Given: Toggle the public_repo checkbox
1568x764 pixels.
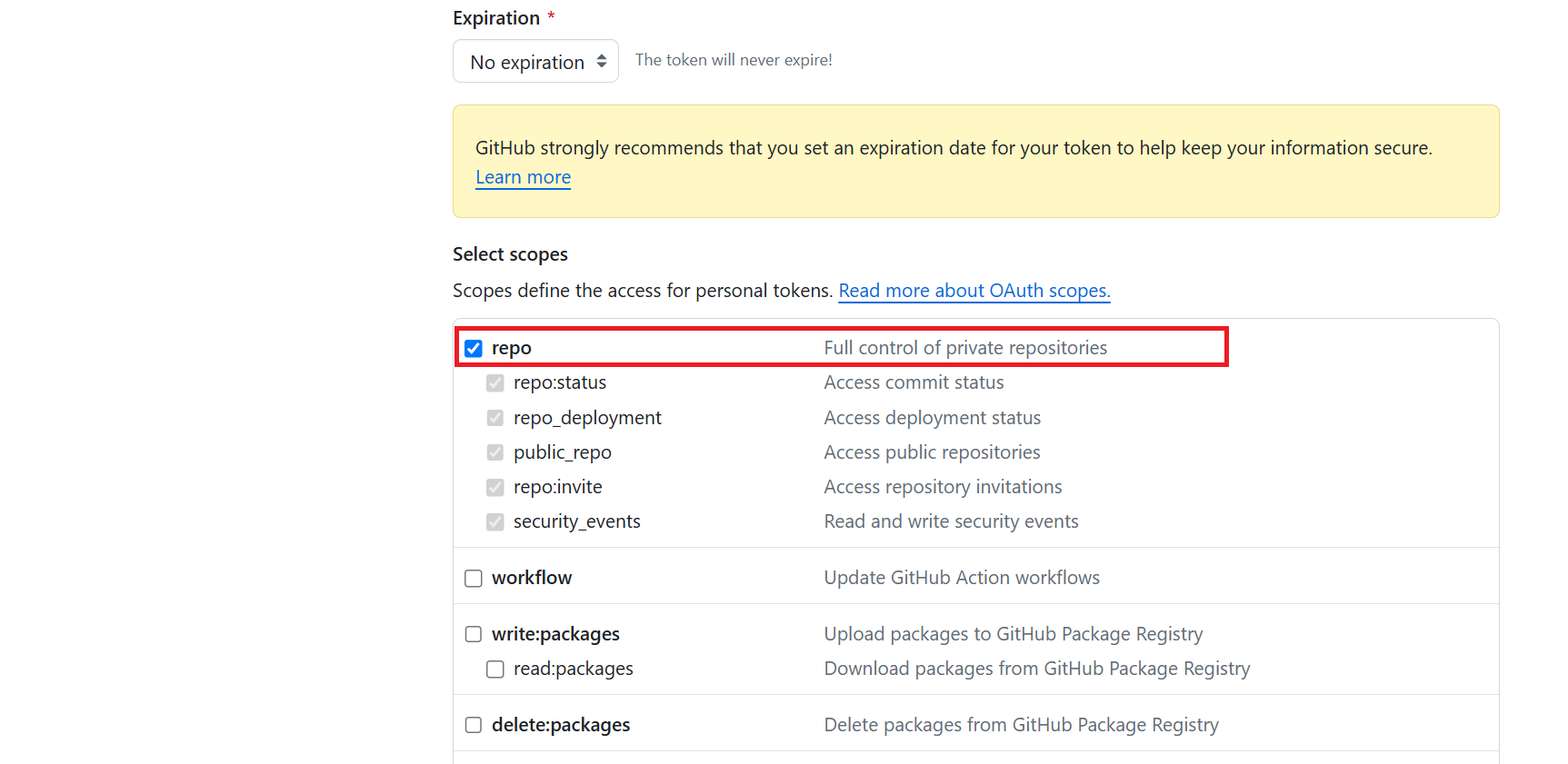Looking at the screenshot, I should tap(495, 452).
